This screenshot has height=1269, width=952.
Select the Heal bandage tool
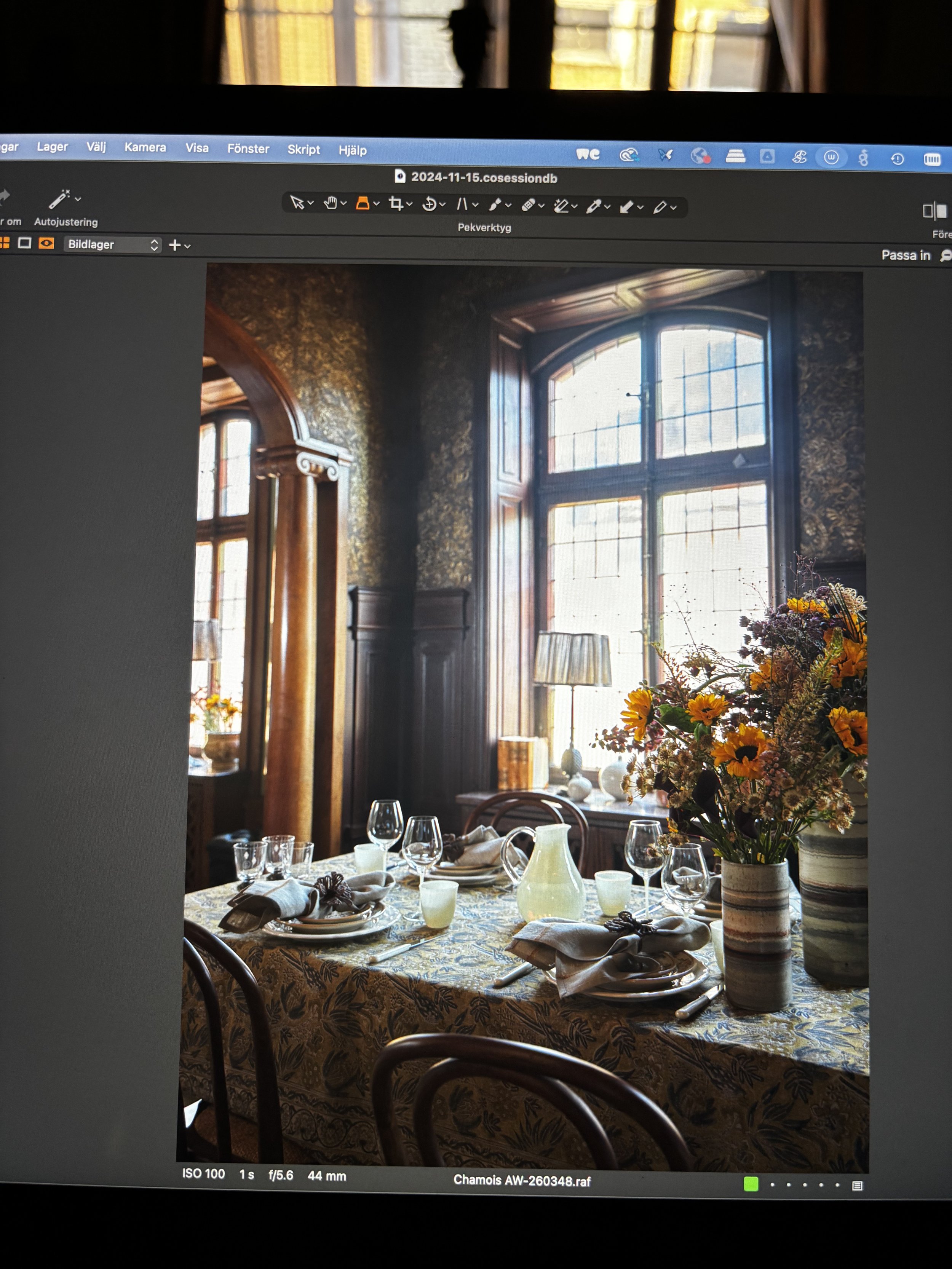point(528,205)
